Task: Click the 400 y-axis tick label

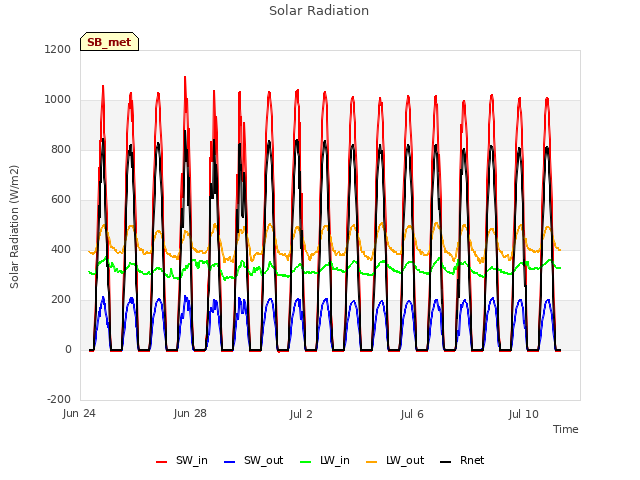Action: coord(61,249)
